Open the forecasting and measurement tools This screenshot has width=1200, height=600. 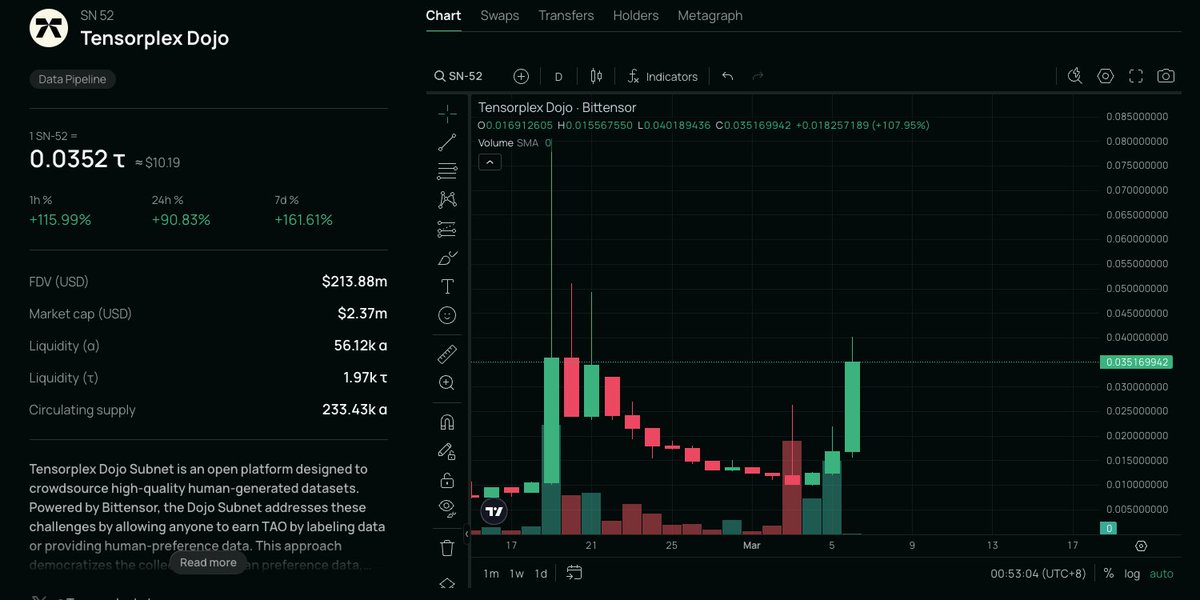(447, 229)
